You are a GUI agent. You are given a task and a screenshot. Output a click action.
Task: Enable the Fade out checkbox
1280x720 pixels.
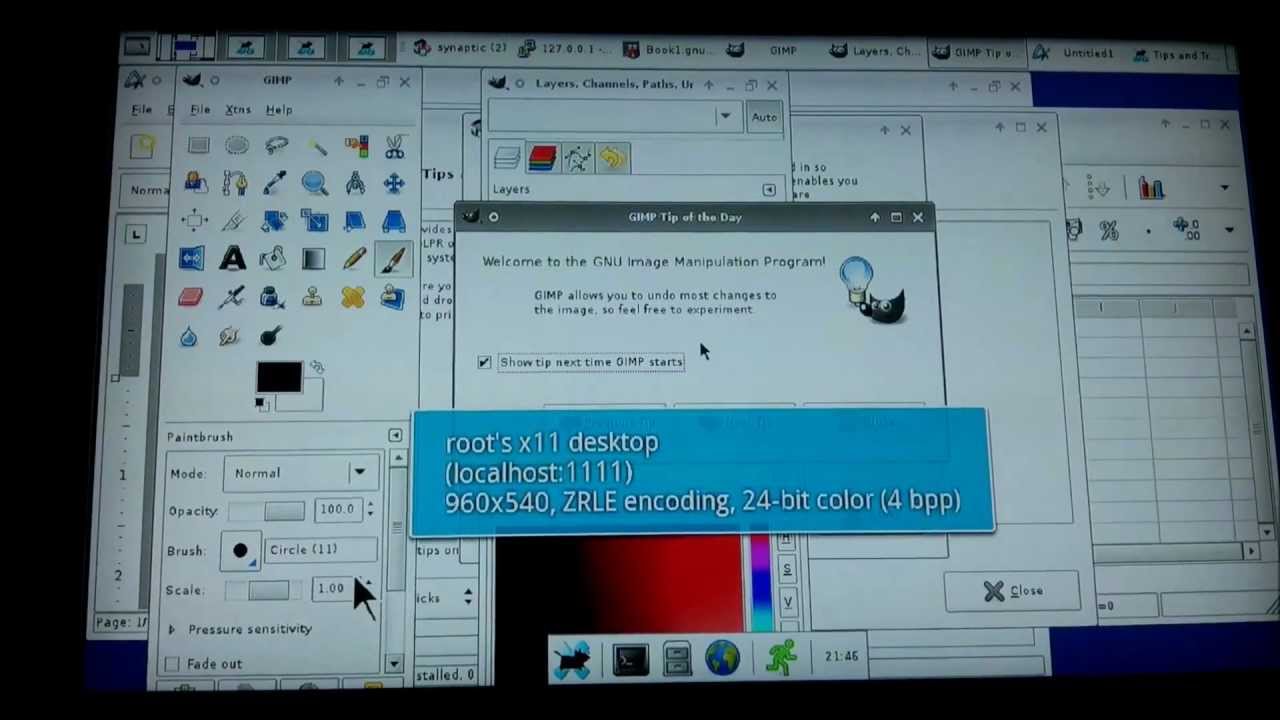coord(173,664)
